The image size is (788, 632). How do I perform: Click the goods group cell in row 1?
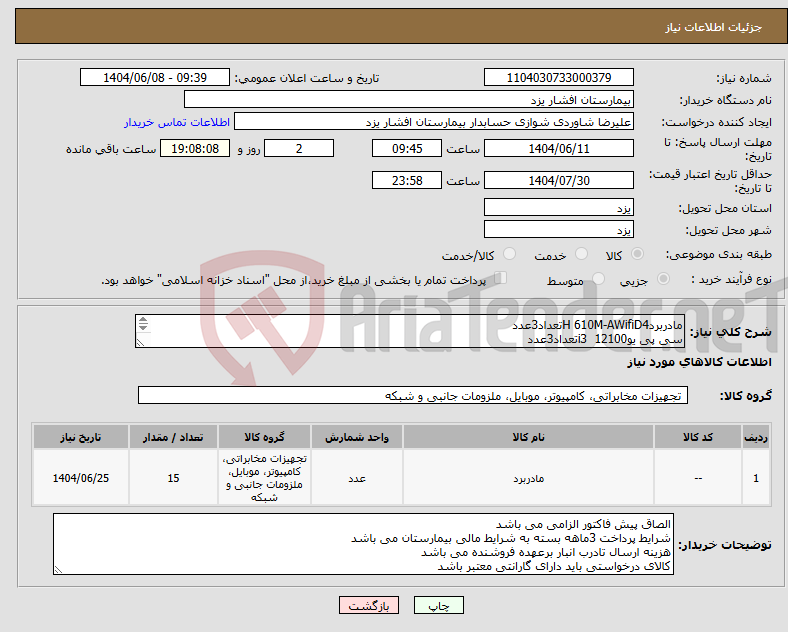click(264, 478)
